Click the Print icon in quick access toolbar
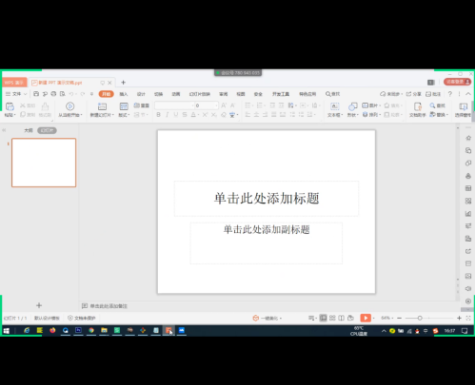Screen dimensions: 475x385 pyautogui.click(x=53, y=94)
